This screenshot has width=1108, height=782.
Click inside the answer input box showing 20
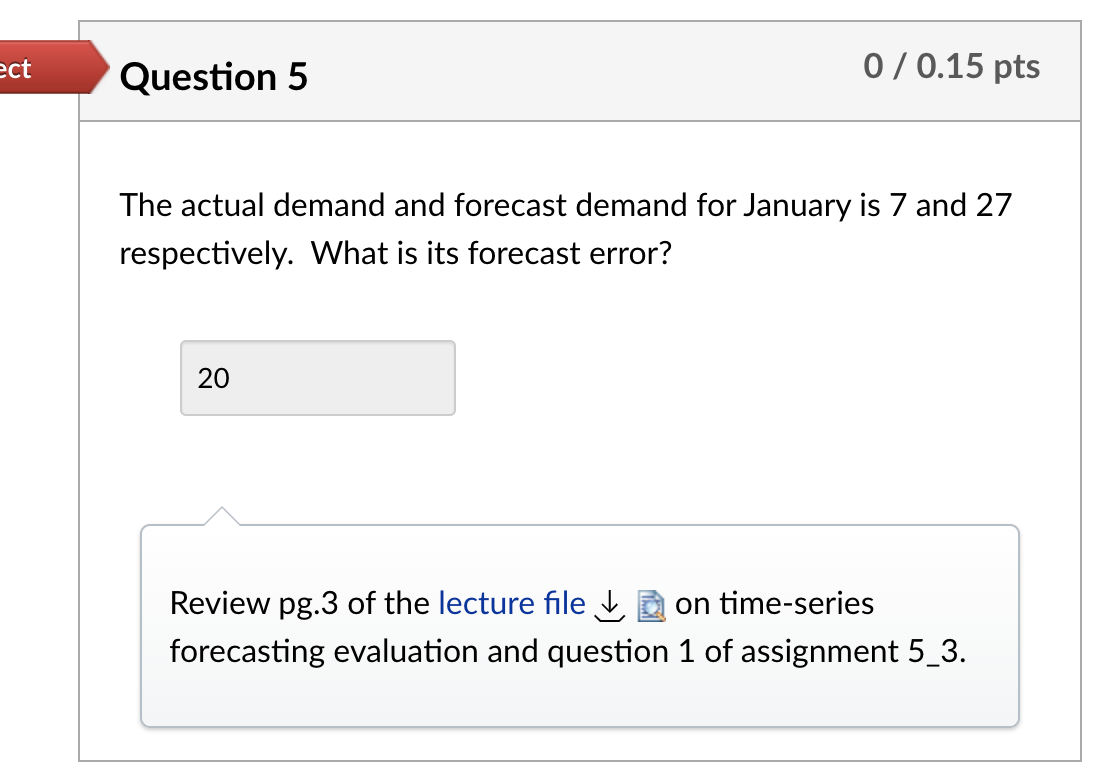coord(318,378)
